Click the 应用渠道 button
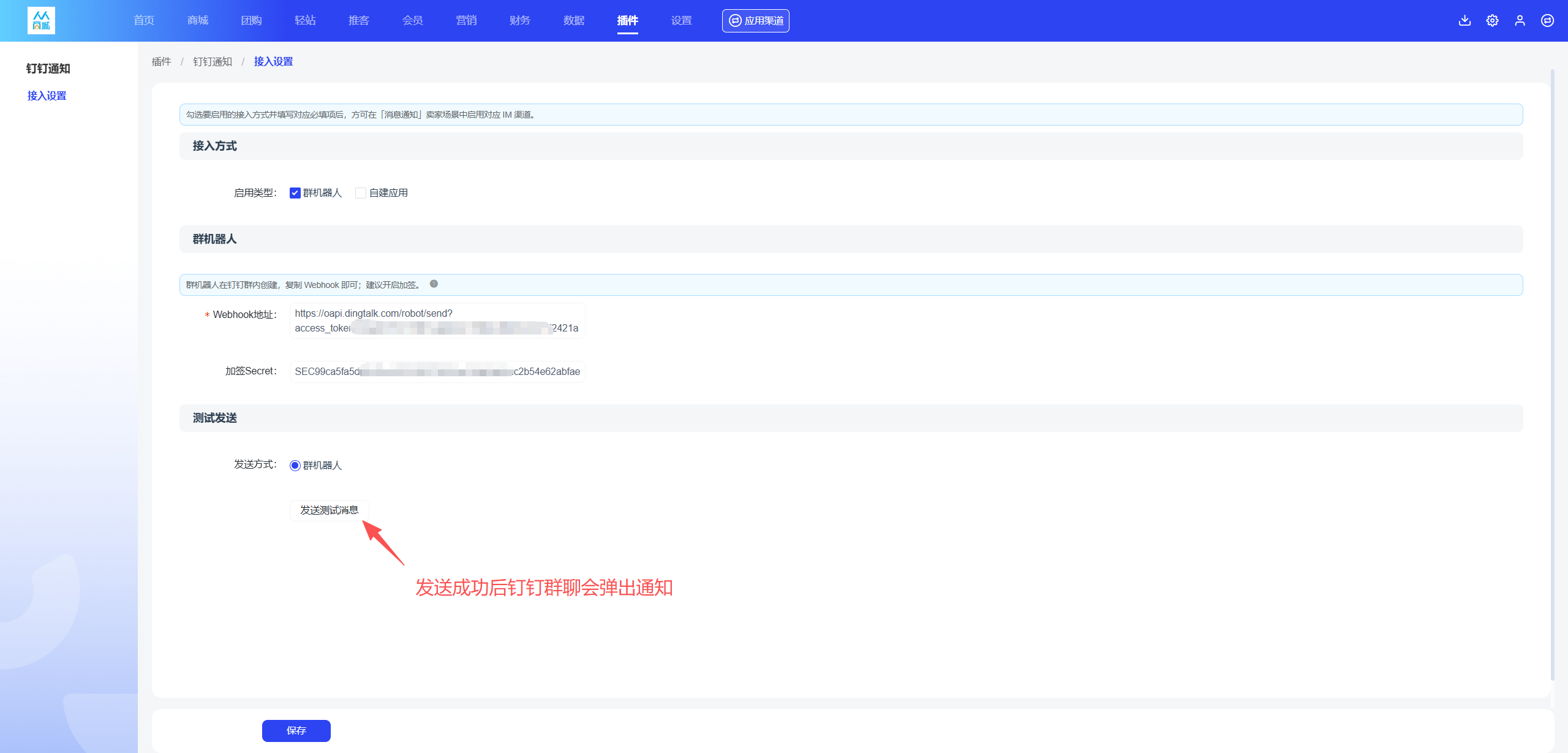Screen dimensions: 1568x753 coord(755,21)
